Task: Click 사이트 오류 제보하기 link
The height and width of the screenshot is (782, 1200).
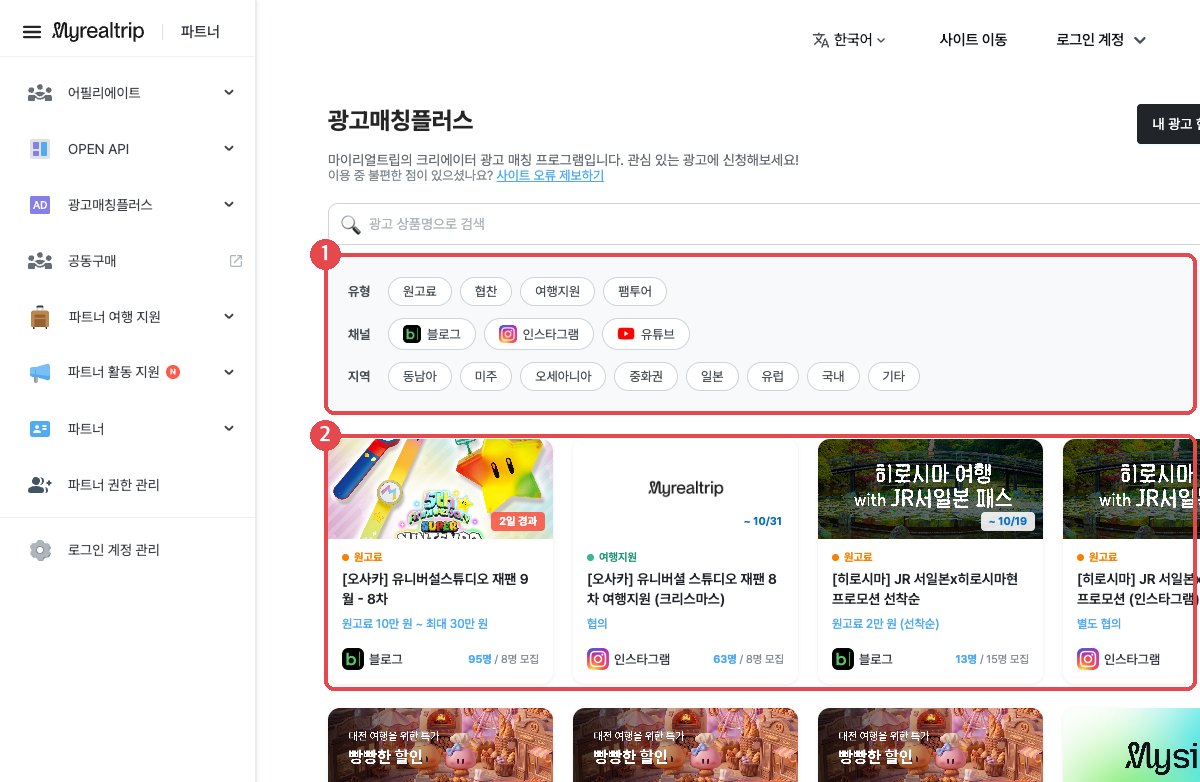Action: click(x=550, y=175)
